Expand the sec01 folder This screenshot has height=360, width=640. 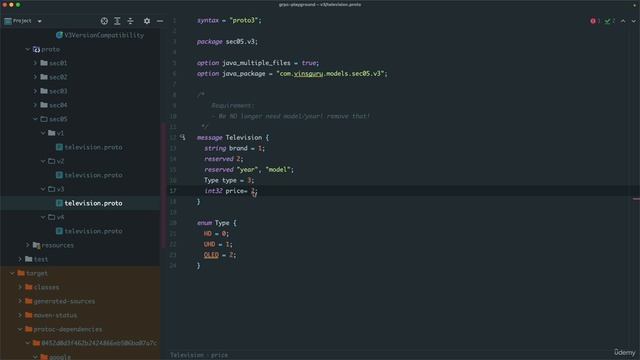coord(35,63)
